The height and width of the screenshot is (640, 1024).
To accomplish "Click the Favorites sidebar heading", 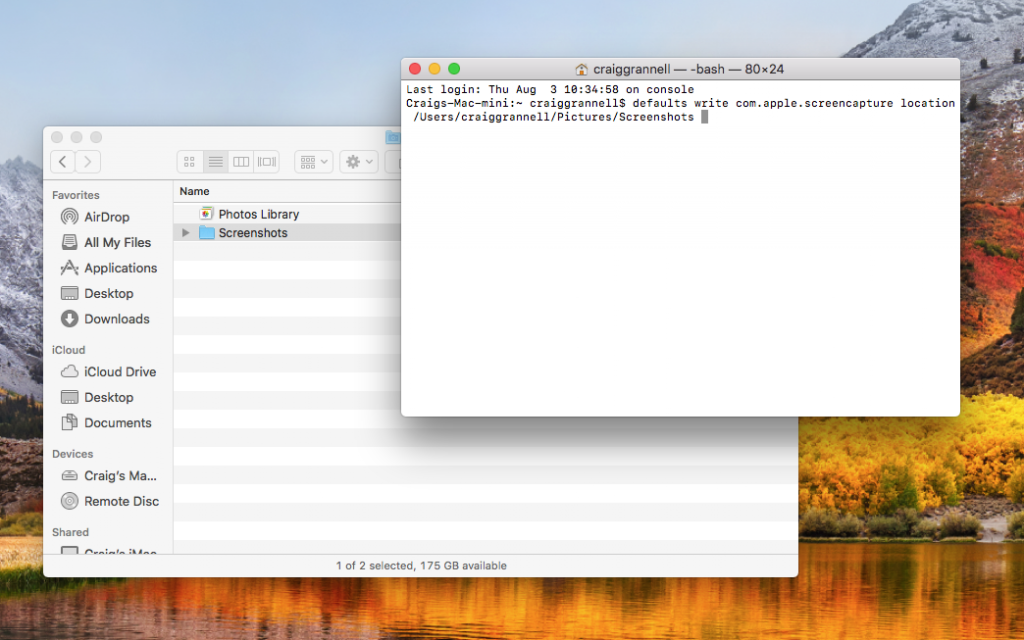I will click(76, 195).
